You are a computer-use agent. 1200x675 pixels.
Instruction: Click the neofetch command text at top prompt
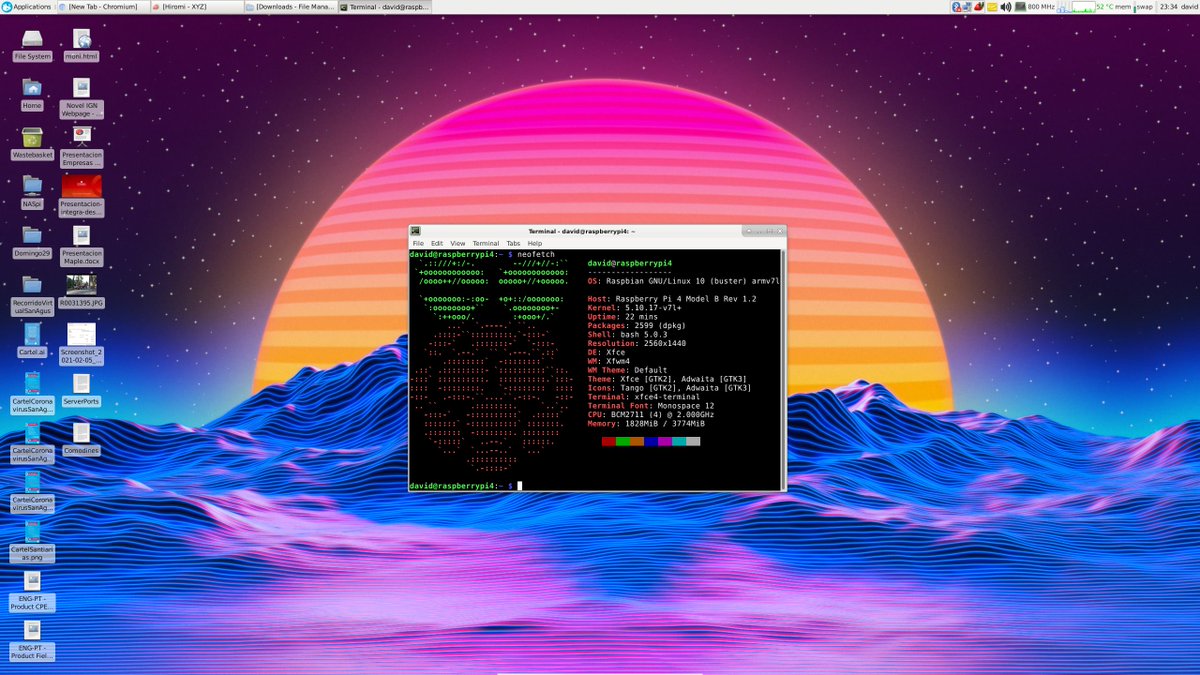pos(538,255)
